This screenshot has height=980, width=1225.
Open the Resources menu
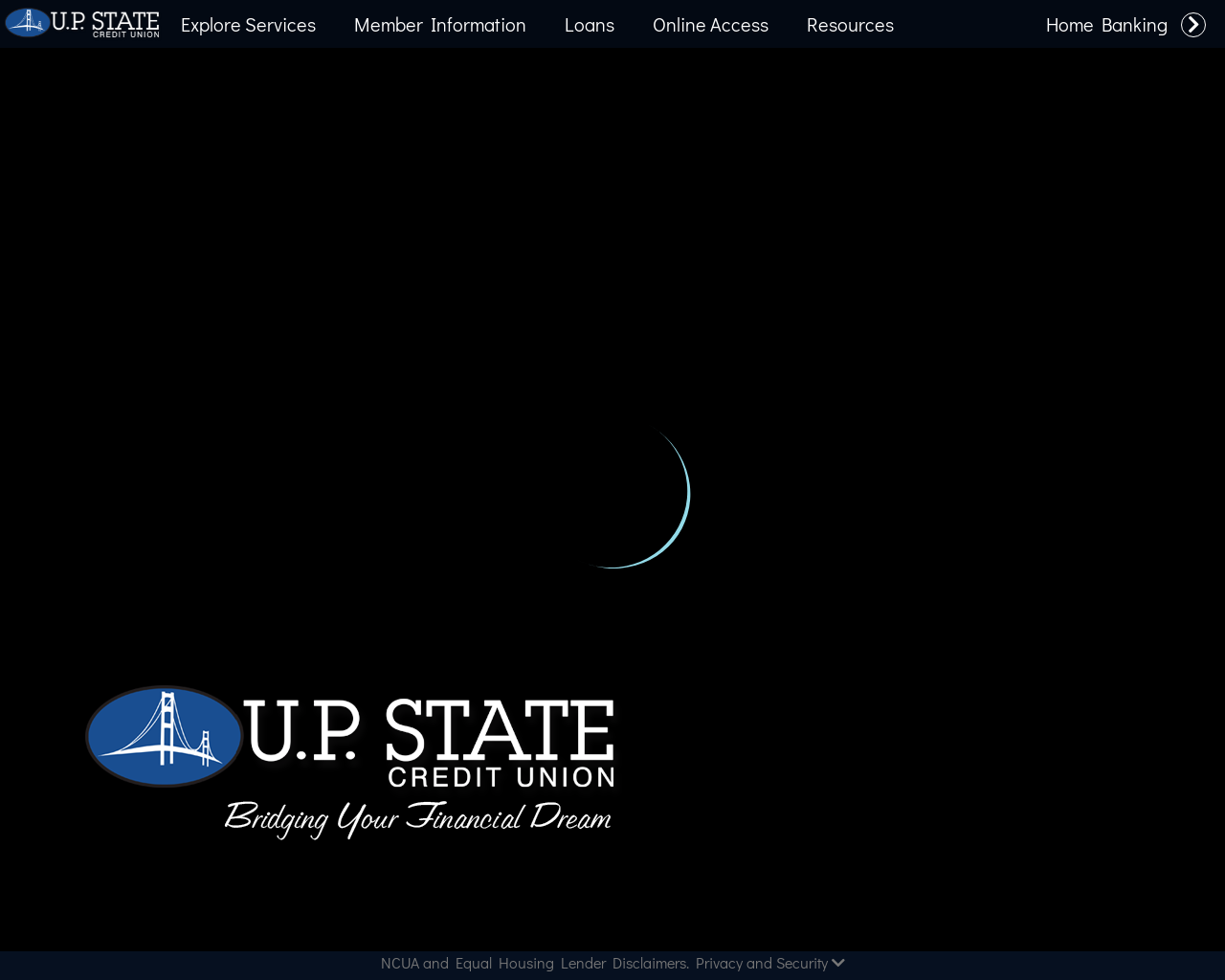coord(850,25)
